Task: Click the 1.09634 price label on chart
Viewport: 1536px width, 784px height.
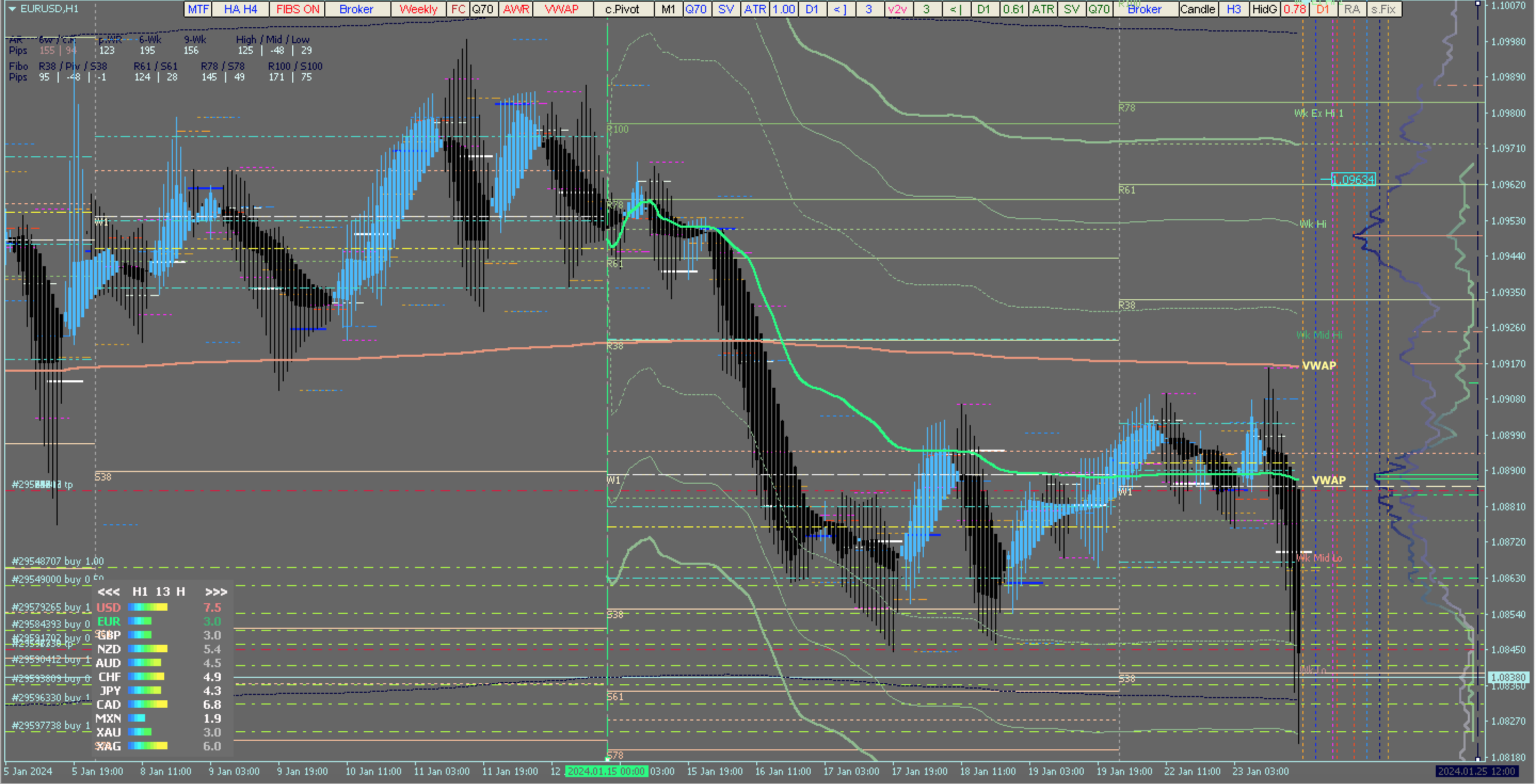Action: coord(1353,179)
